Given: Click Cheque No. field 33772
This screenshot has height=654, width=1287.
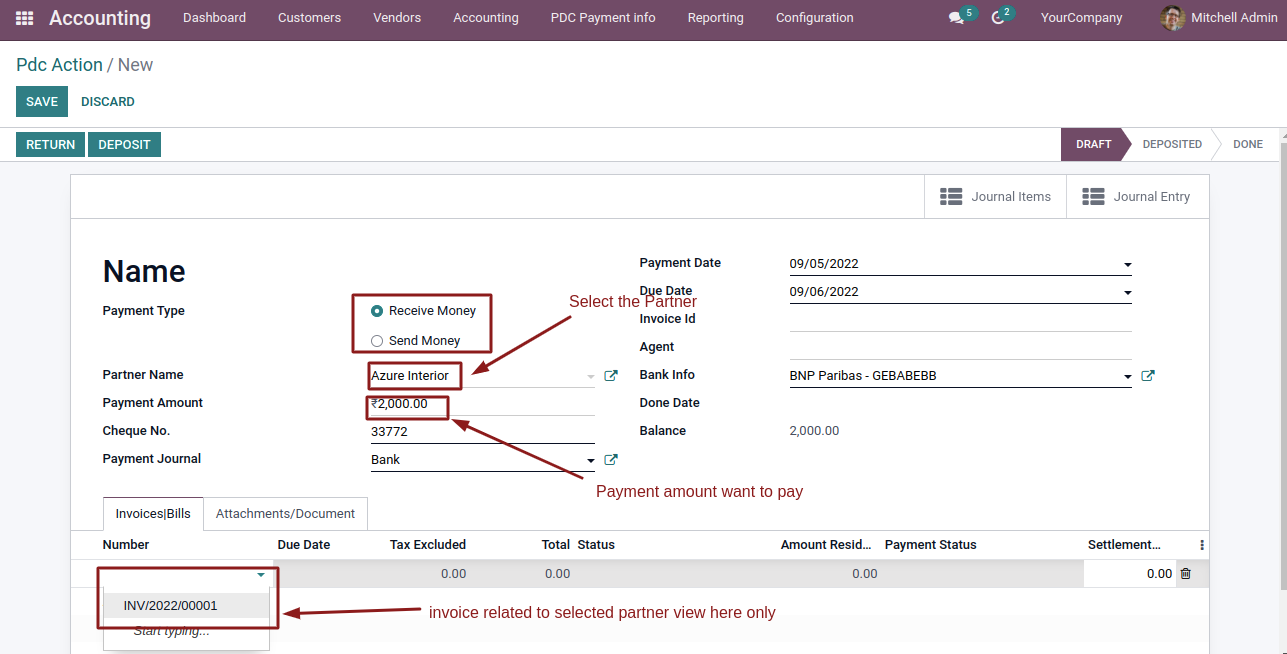Looking at the screenshot, I should (x=482, y=432).
